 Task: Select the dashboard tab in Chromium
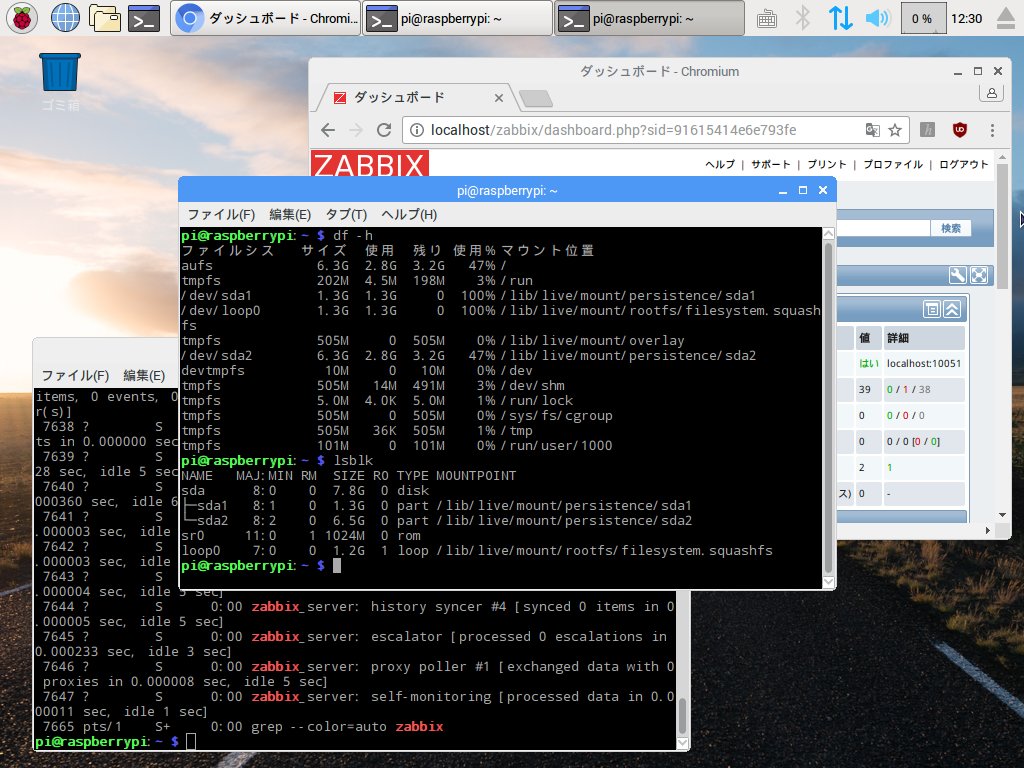pos(418,98)
